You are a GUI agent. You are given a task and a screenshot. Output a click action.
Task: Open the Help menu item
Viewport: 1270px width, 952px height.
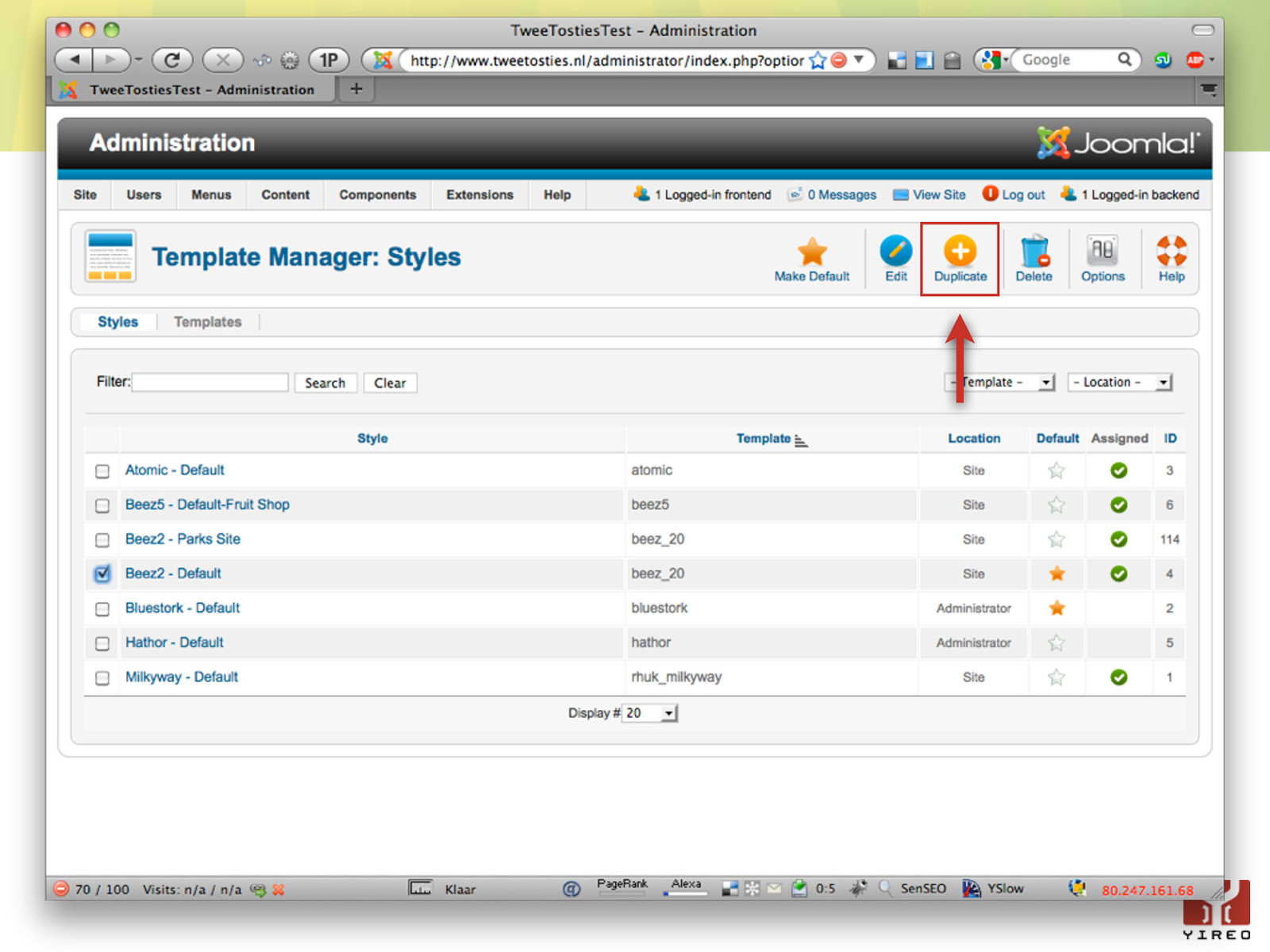click(557, 194)
